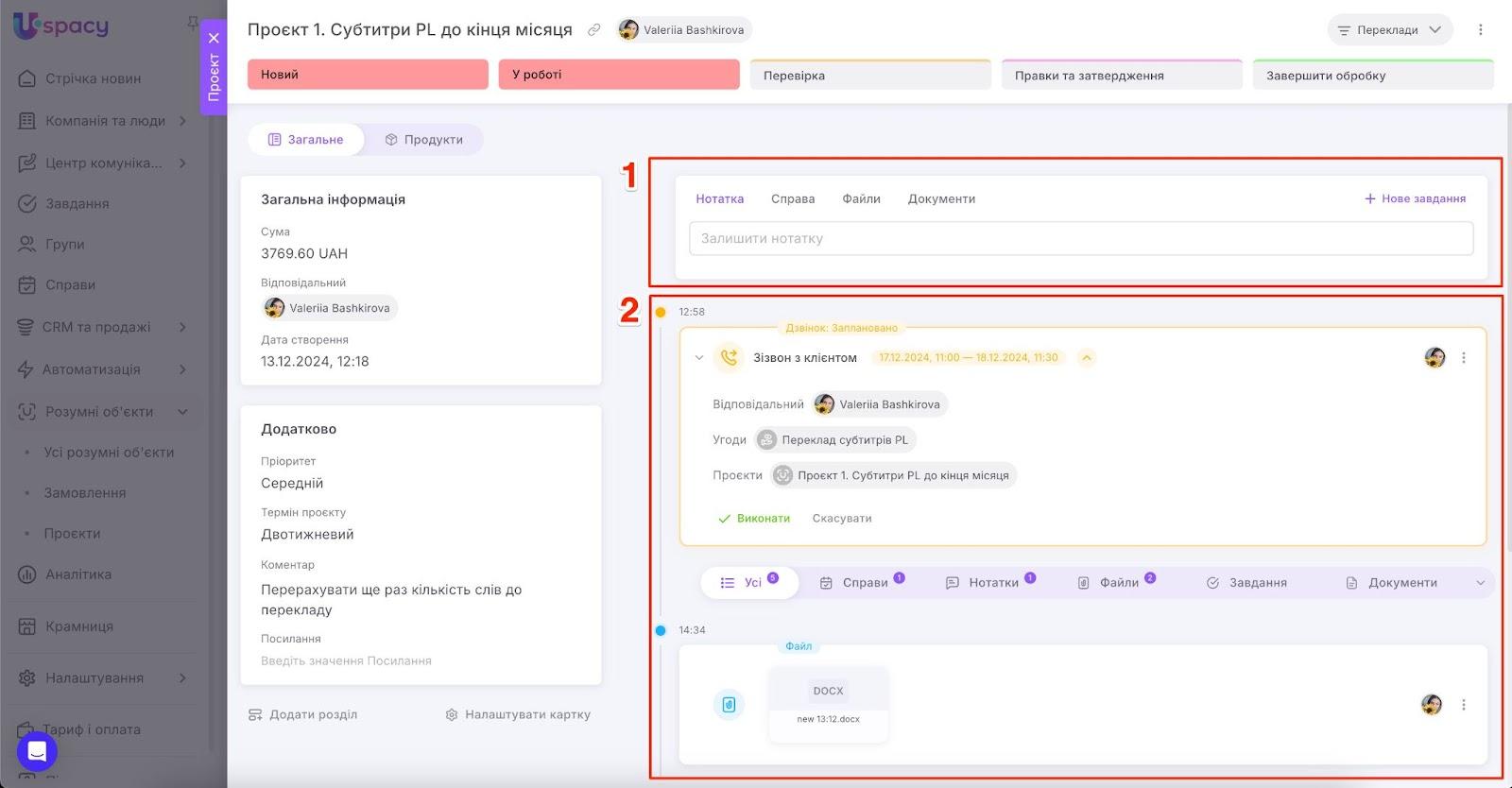This screenshot has width=1512, height=788.
Task: Open the Справа tab
Action: [x=793, y=199]
